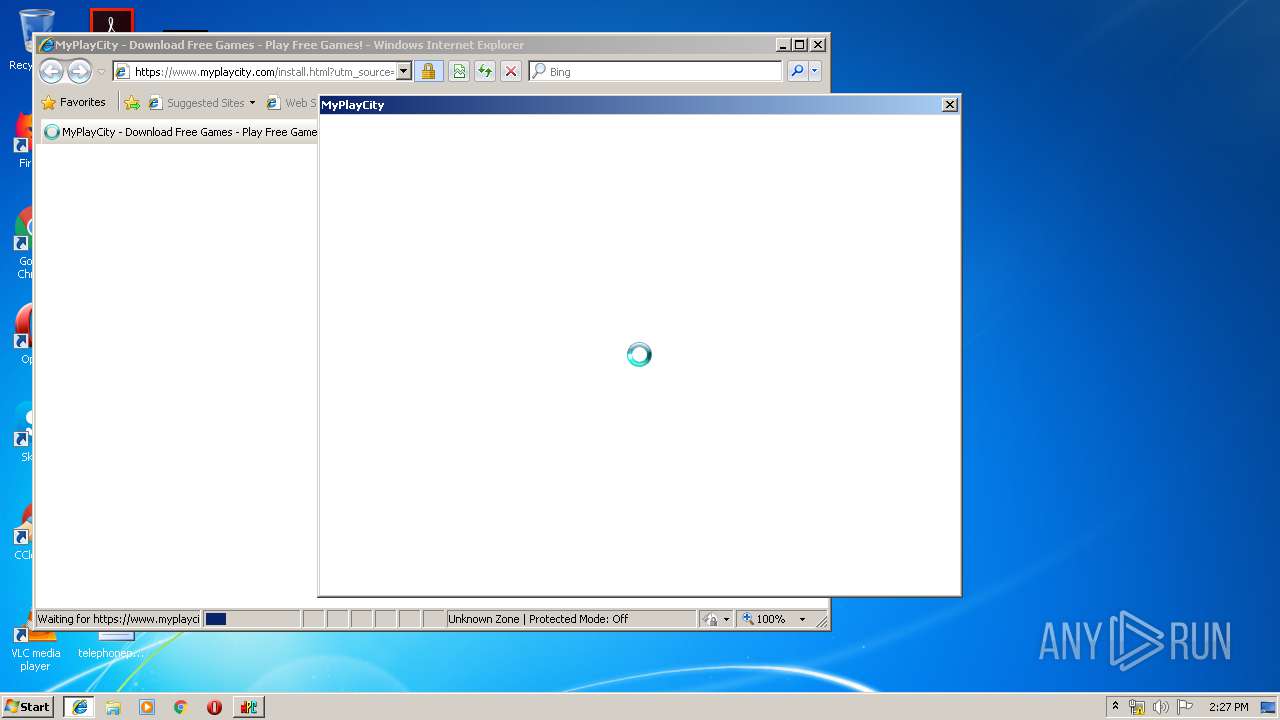1280x720 pixels.
Task: Click the Show Desktop button
Action: click(x=1269, y=706)
